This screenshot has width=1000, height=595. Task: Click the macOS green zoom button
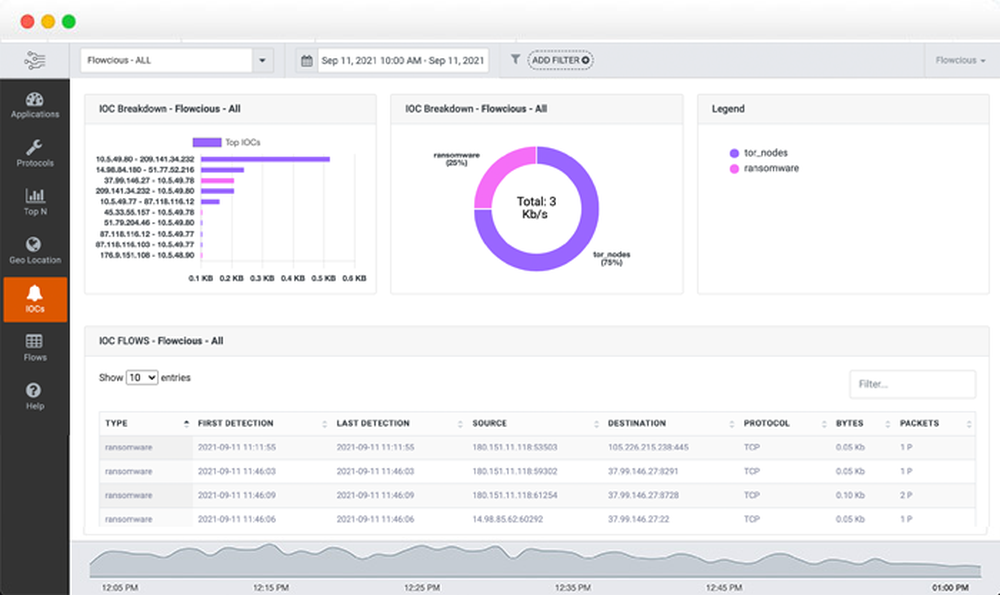pyautogui.click(x=69, y=22)
